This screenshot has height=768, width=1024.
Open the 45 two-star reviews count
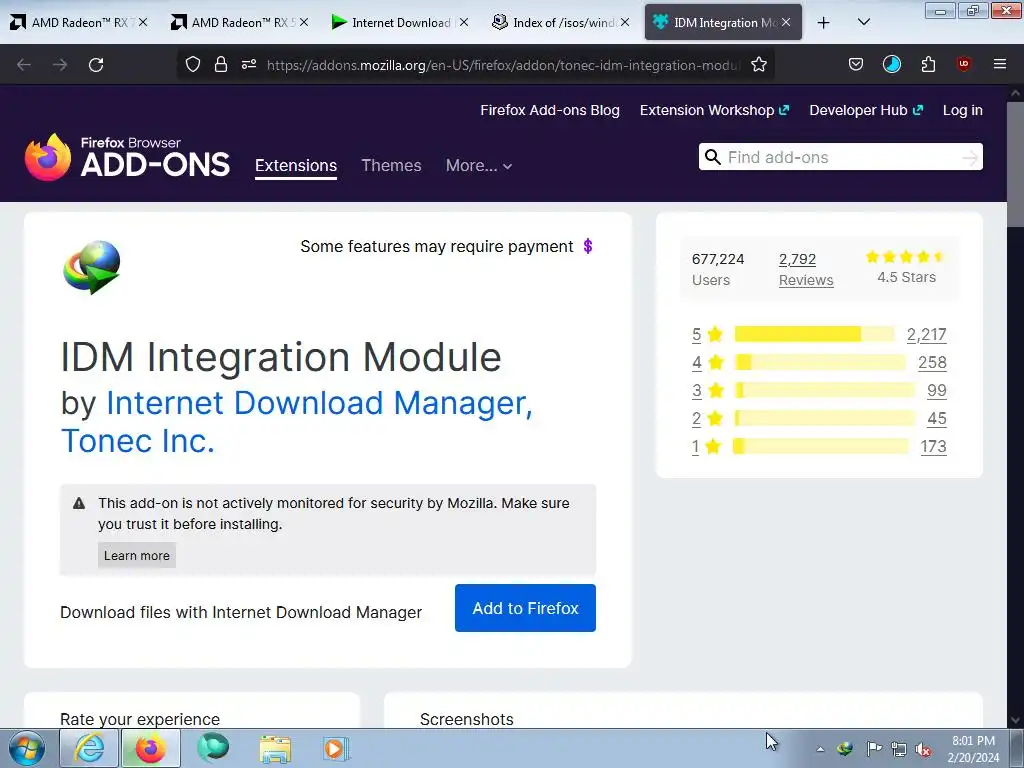coord(936,419)
